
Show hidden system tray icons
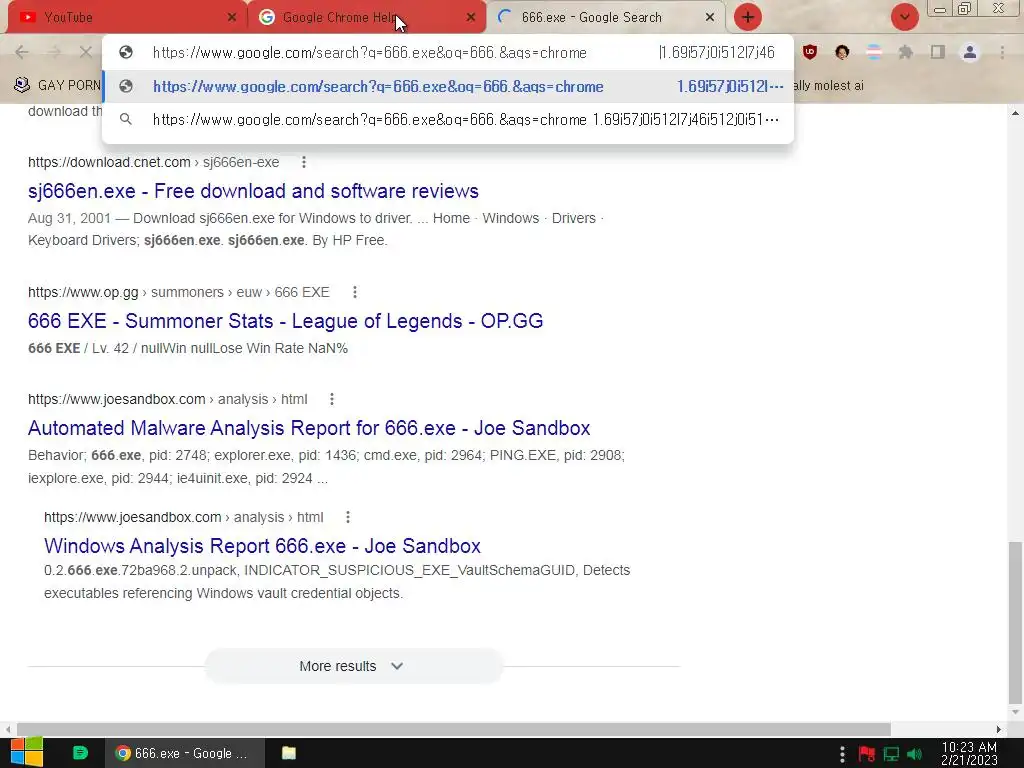tap(842, 754)
